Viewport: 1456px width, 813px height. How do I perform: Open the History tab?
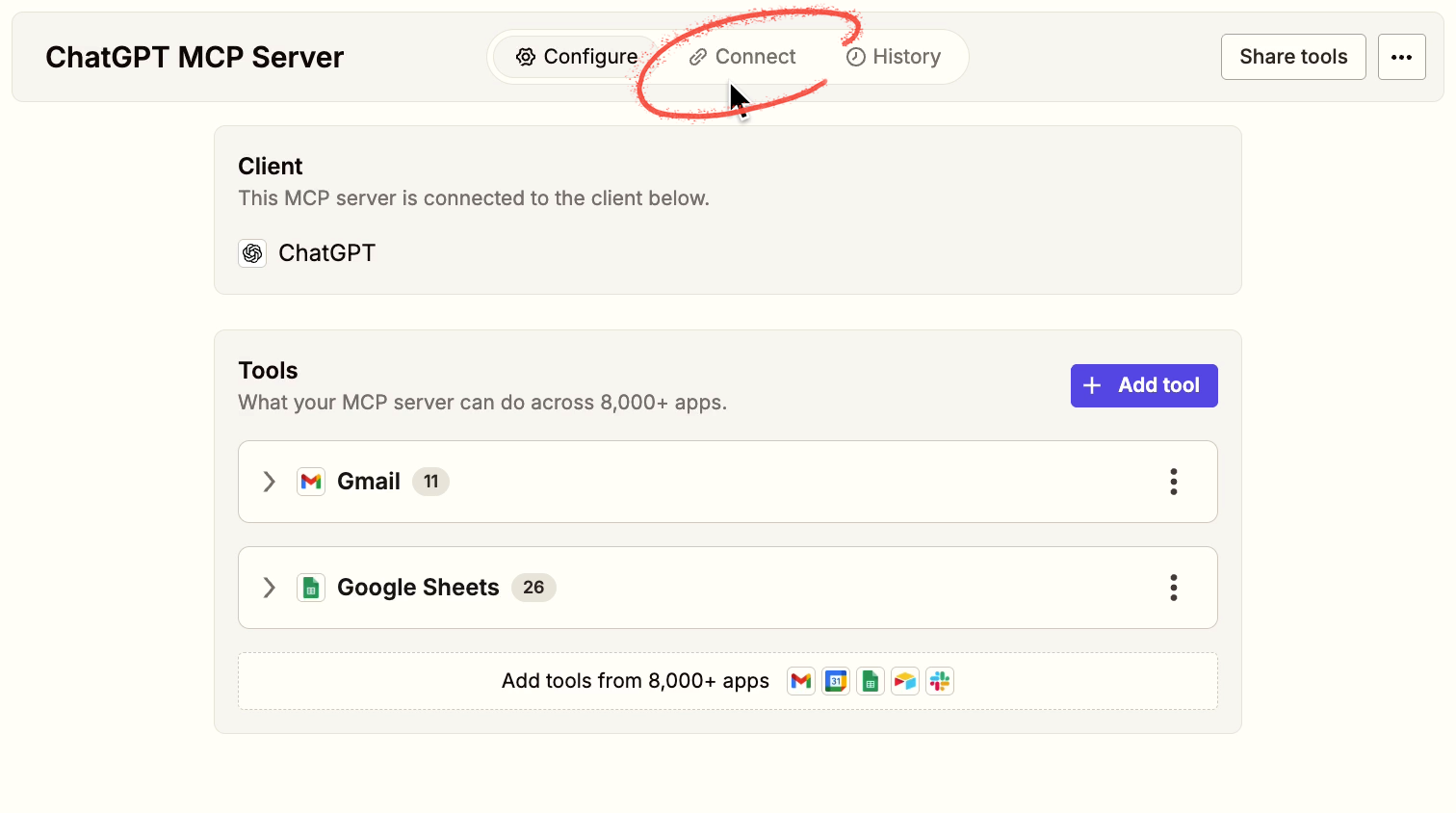click(x=893, y=57)
